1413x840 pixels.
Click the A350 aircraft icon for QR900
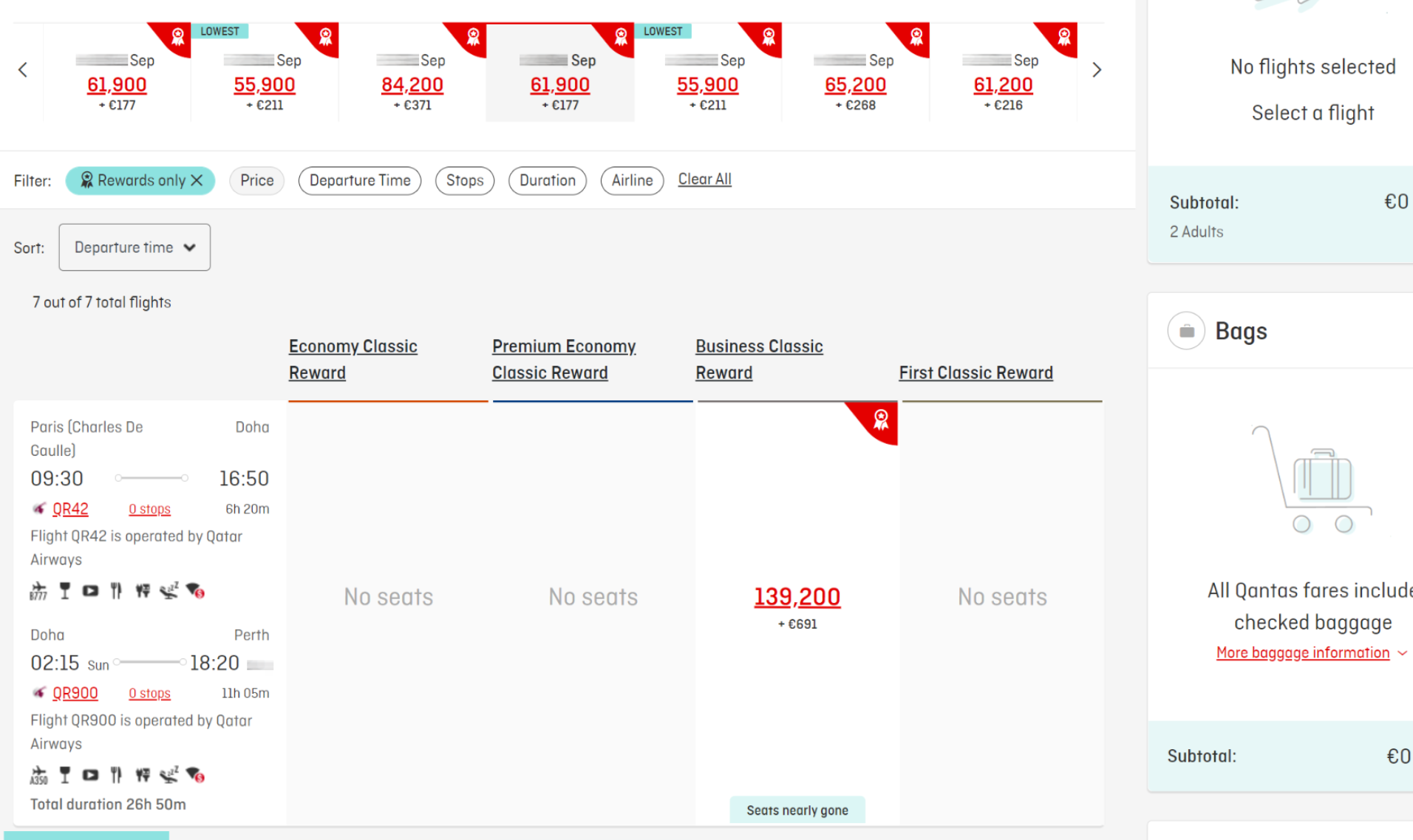pos(38,775)
